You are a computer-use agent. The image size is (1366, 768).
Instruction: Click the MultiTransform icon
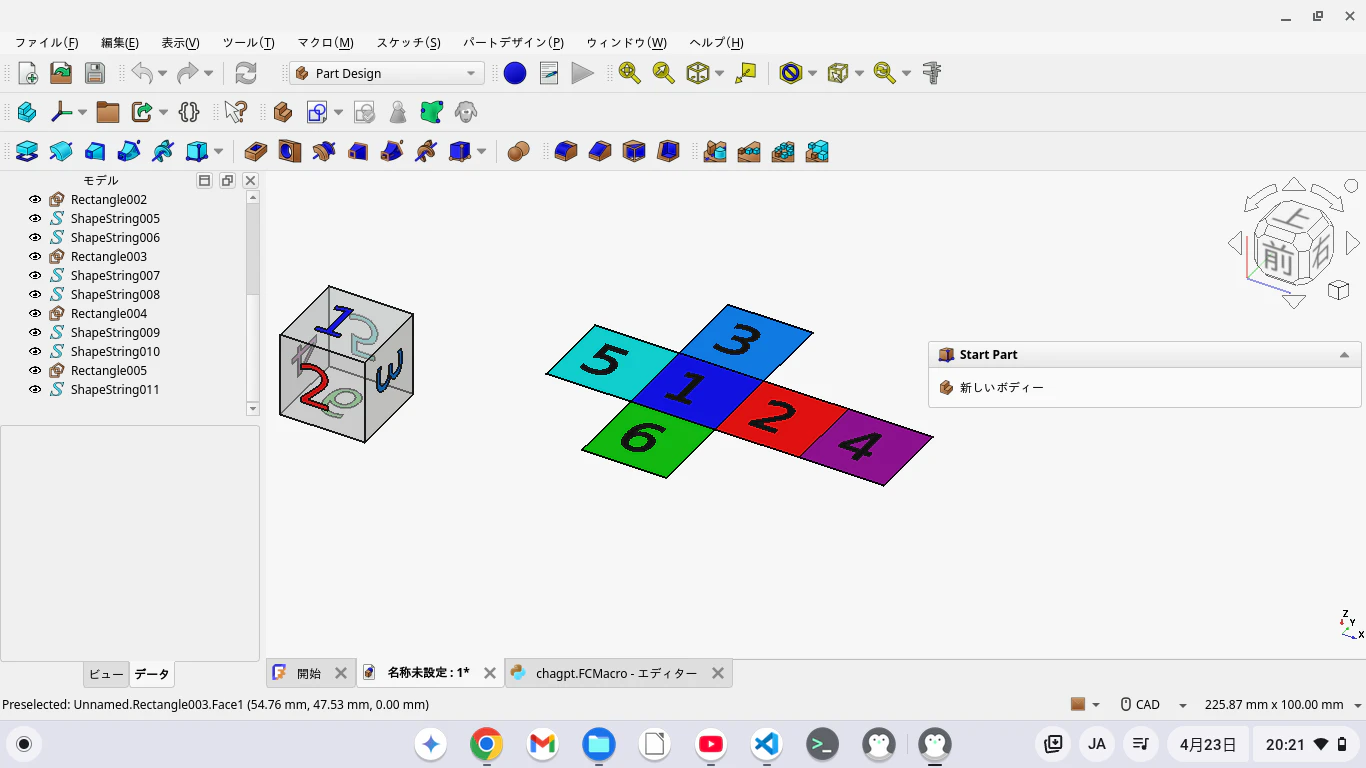817,151
